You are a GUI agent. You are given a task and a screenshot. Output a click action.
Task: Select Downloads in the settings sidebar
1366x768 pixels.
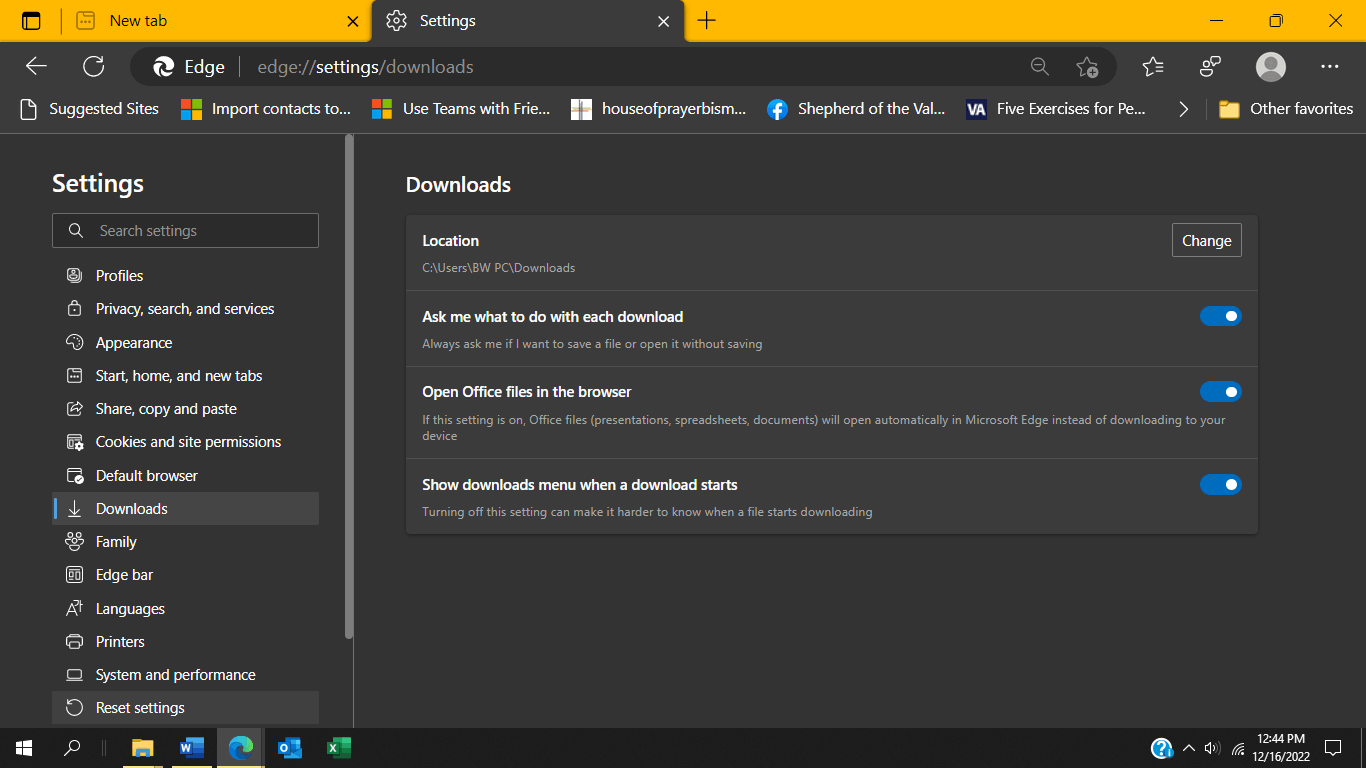pos(185,508)
